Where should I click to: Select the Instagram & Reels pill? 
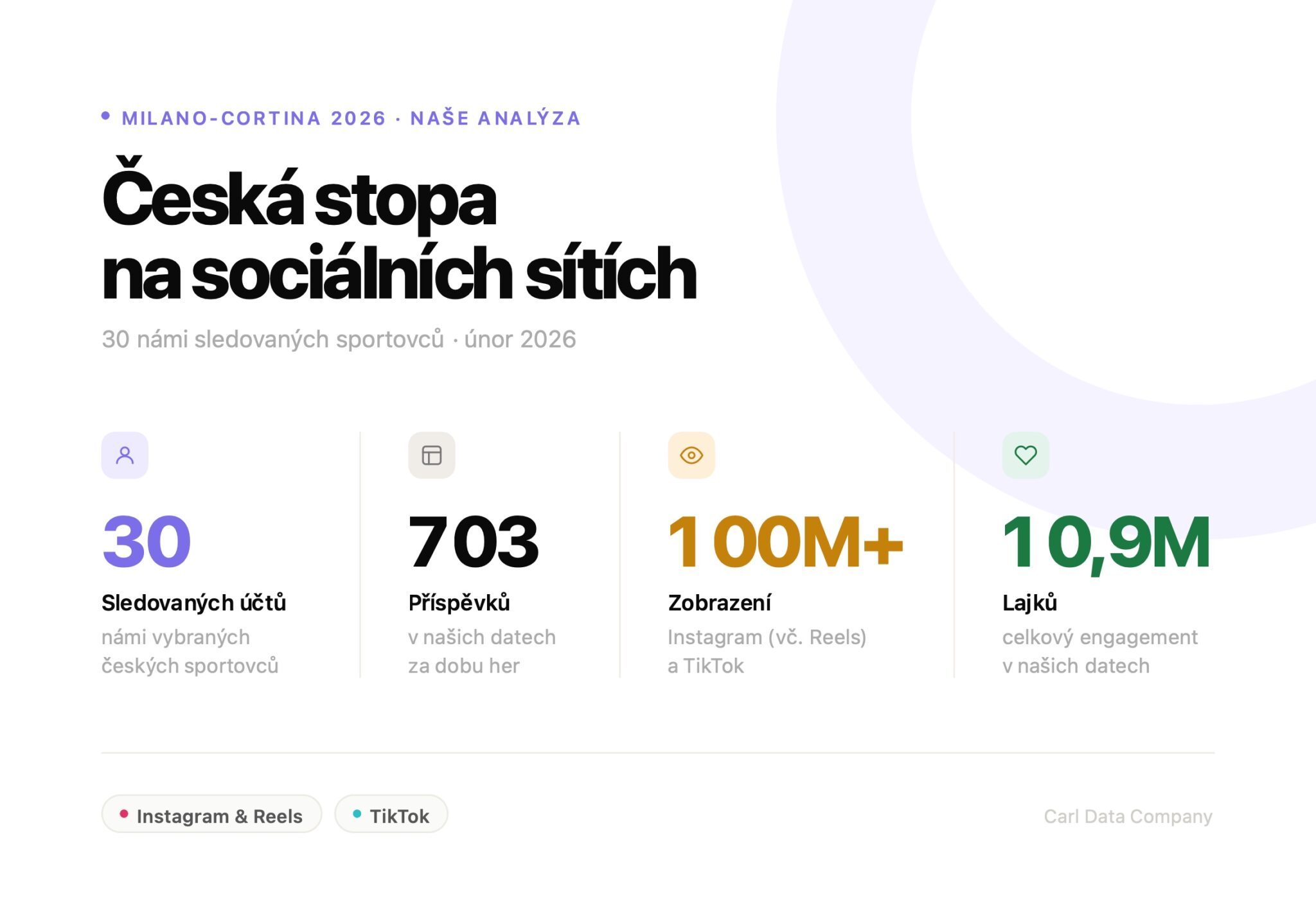click(x=211, y=814)
